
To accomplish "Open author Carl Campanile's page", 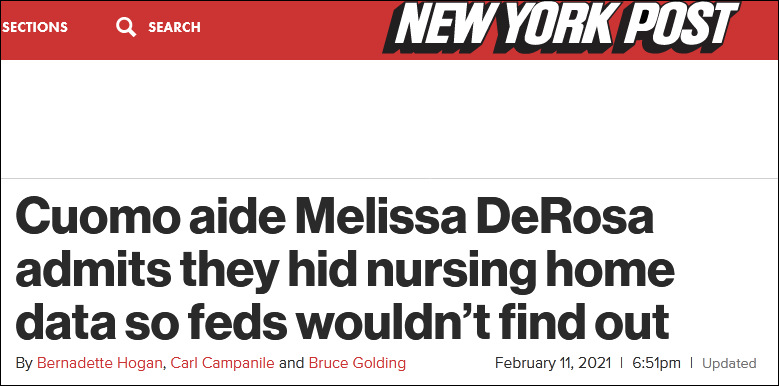I will tap(222, 363).
